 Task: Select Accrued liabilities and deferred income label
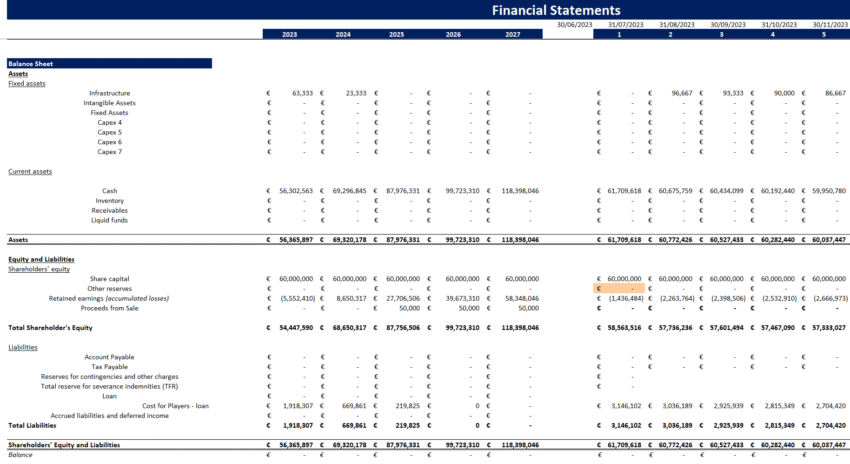(110, 415)
